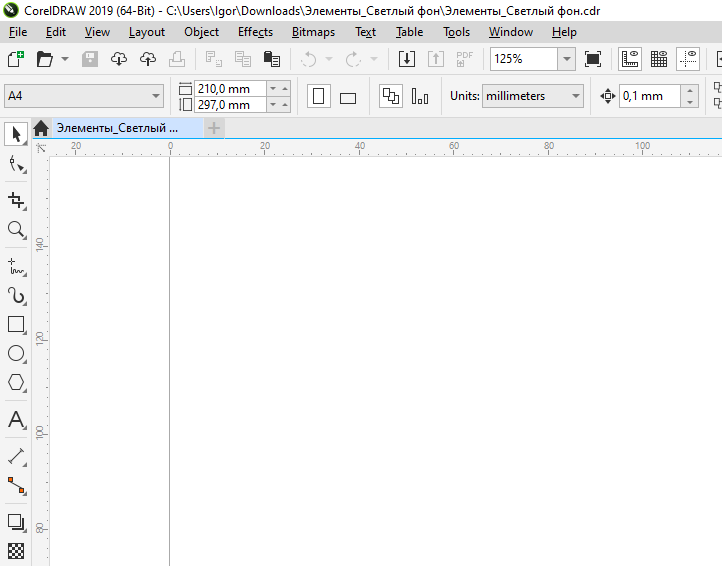
Task: Click page width 210,0 mm field
Action: 230,88
